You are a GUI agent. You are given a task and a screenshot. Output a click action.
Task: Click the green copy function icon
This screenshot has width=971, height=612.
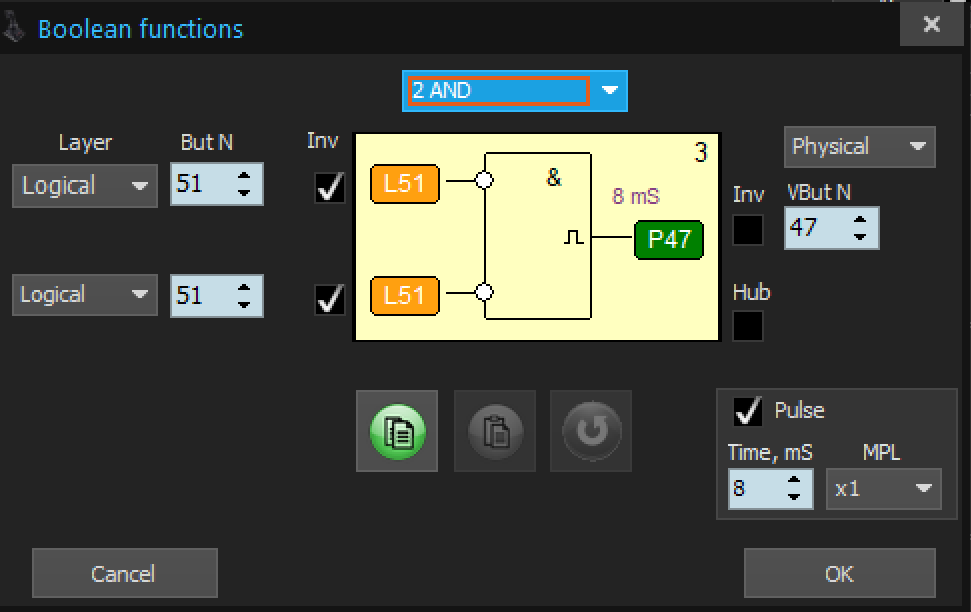(397, 431)
